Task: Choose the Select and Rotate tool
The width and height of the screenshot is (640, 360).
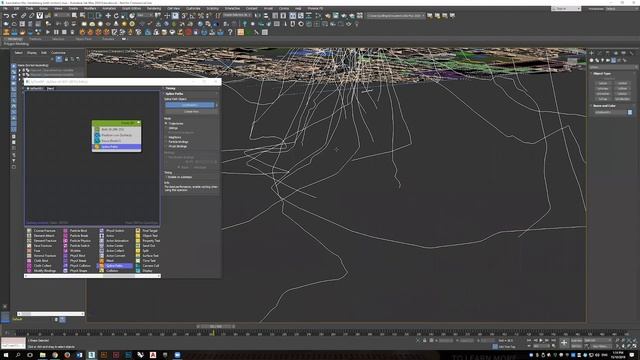Action: point(116,16)
